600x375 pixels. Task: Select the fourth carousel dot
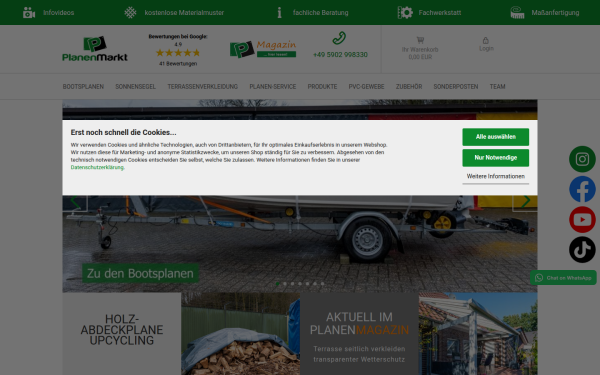point(300,284)
